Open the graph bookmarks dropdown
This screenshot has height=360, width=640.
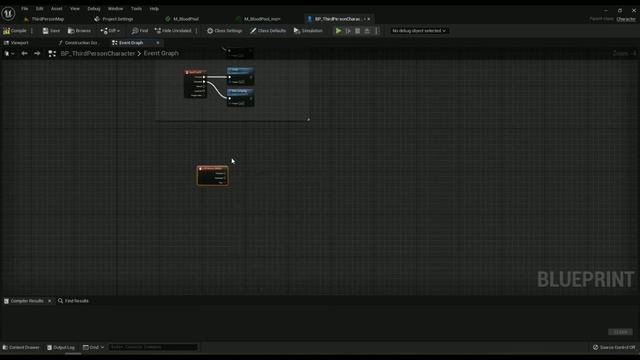9,53
